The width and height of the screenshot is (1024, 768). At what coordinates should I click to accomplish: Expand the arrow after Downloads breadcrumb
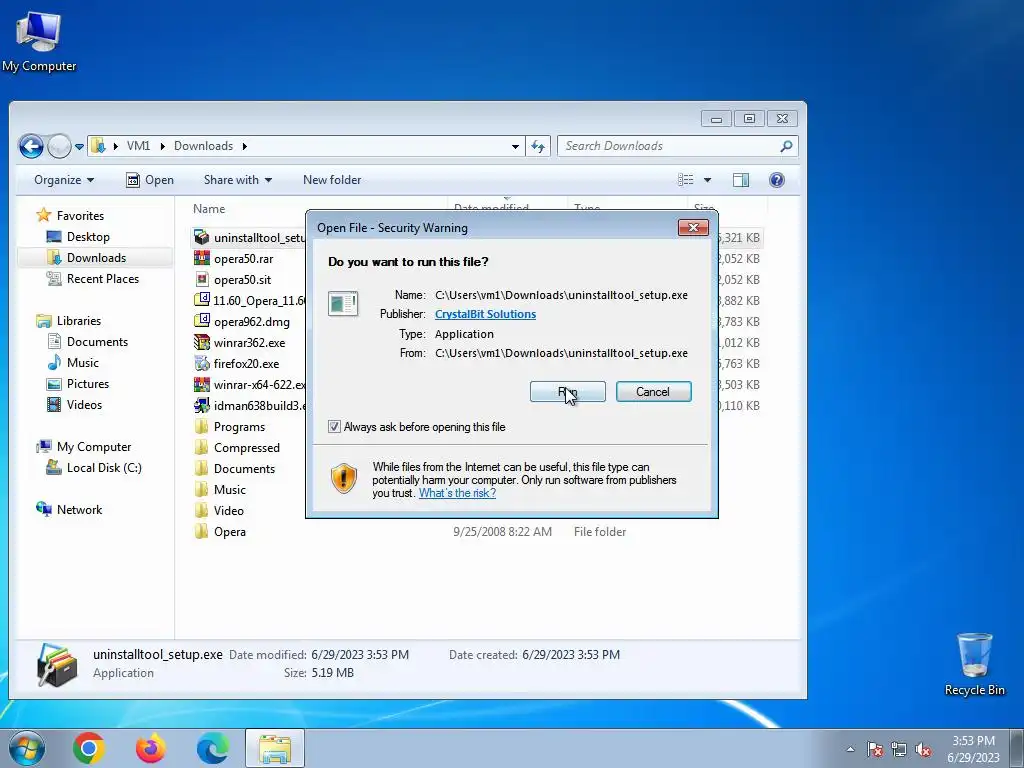[x=245, y=146]
